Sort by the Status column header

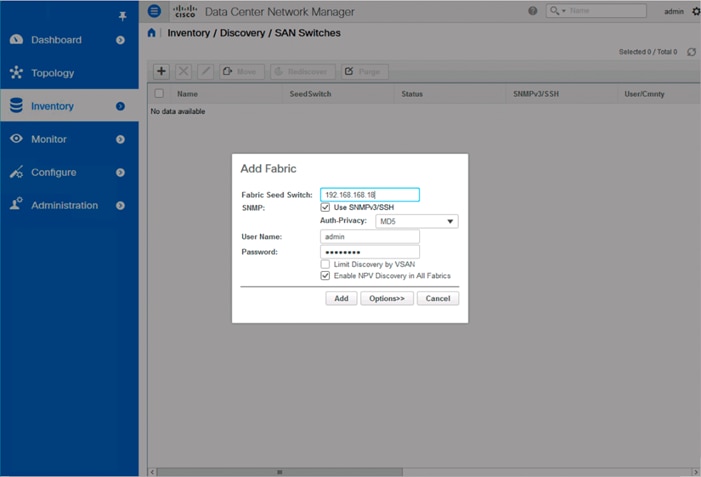(412, 94)
